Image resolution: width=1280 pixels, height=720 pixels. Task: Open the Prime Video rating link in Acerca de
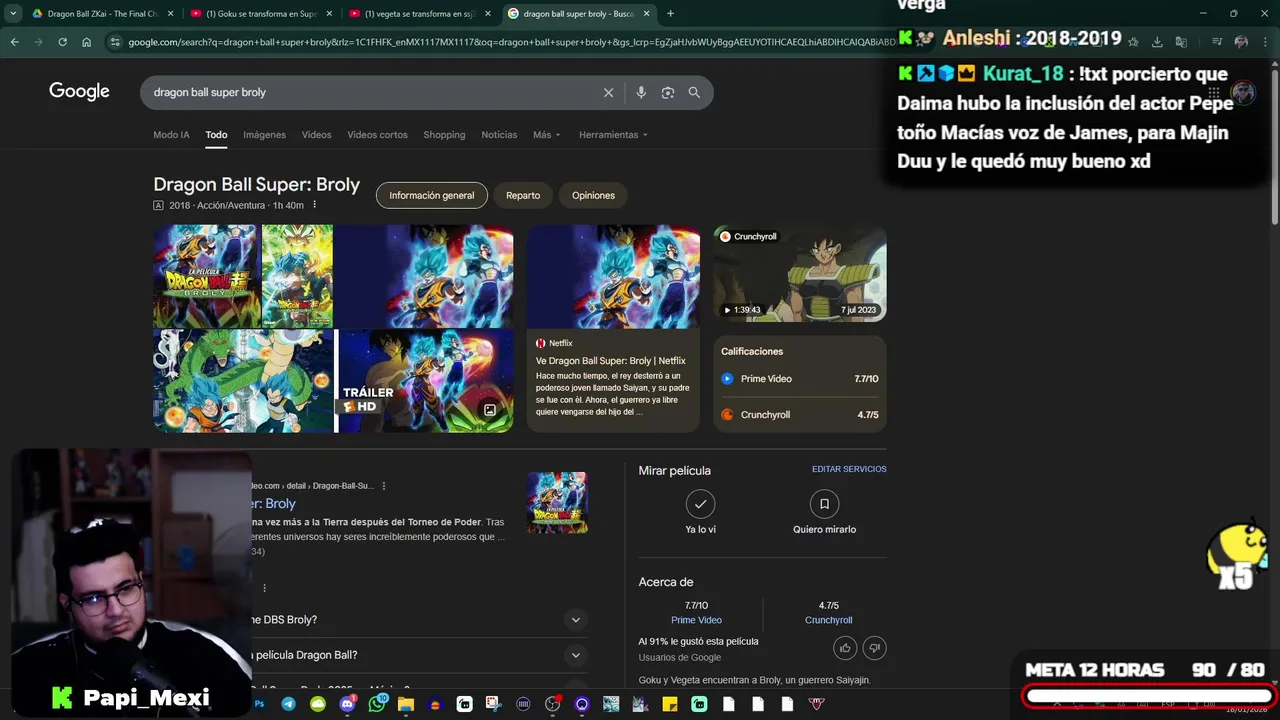click(696, 620)
